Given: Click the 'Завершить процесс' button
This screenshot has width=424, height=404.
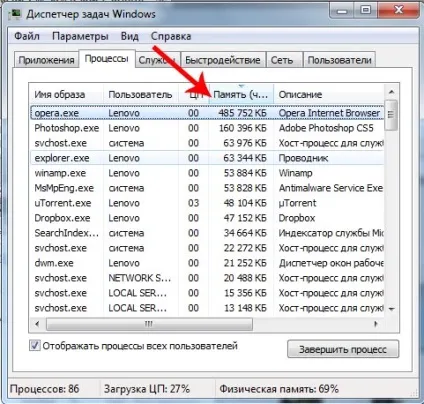Looking at the screenshot, I should pos(343,349).
